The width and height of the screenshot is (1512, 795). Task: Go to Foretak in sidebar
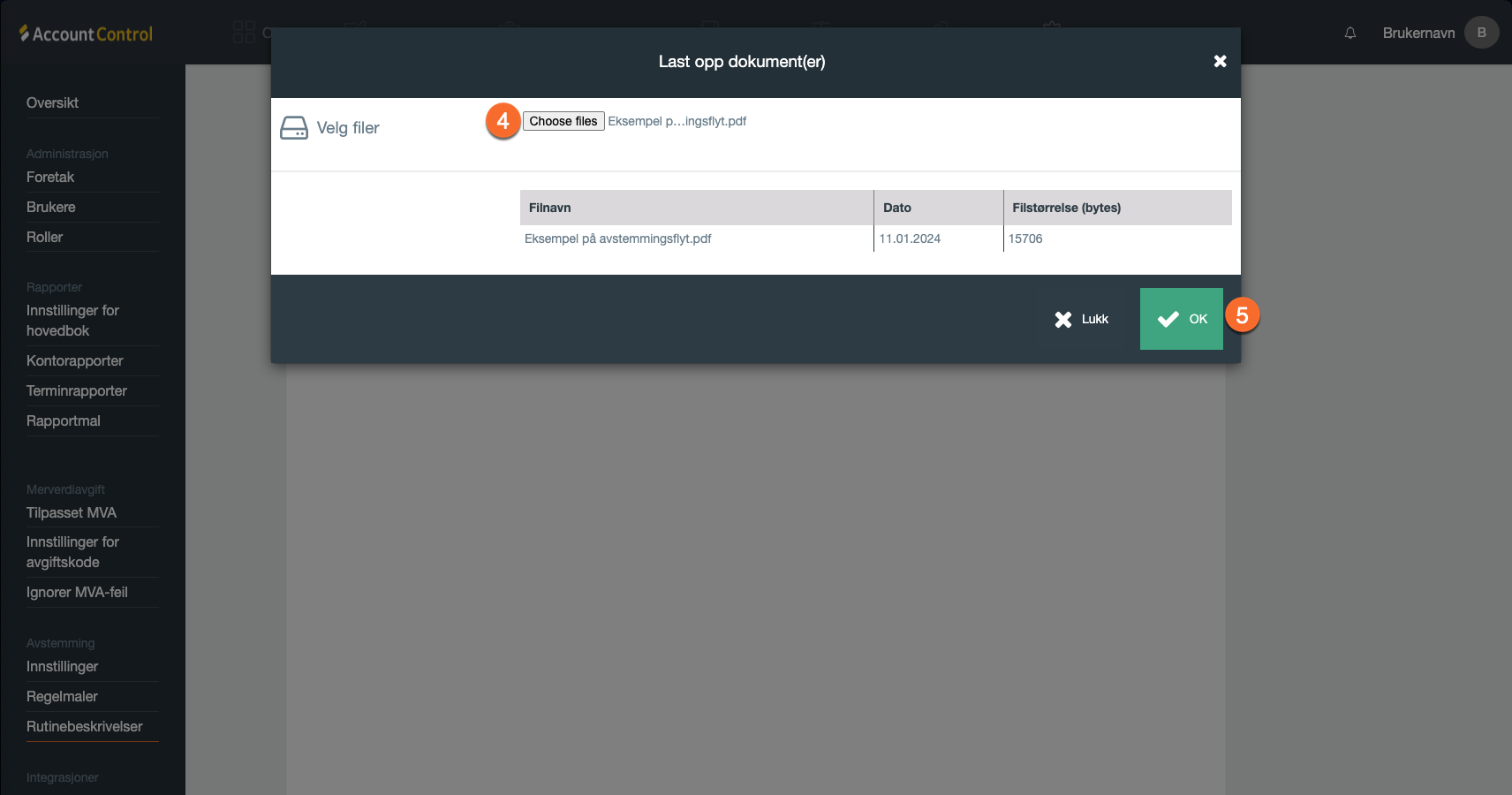pyautogui.click(x=50, y=177)
